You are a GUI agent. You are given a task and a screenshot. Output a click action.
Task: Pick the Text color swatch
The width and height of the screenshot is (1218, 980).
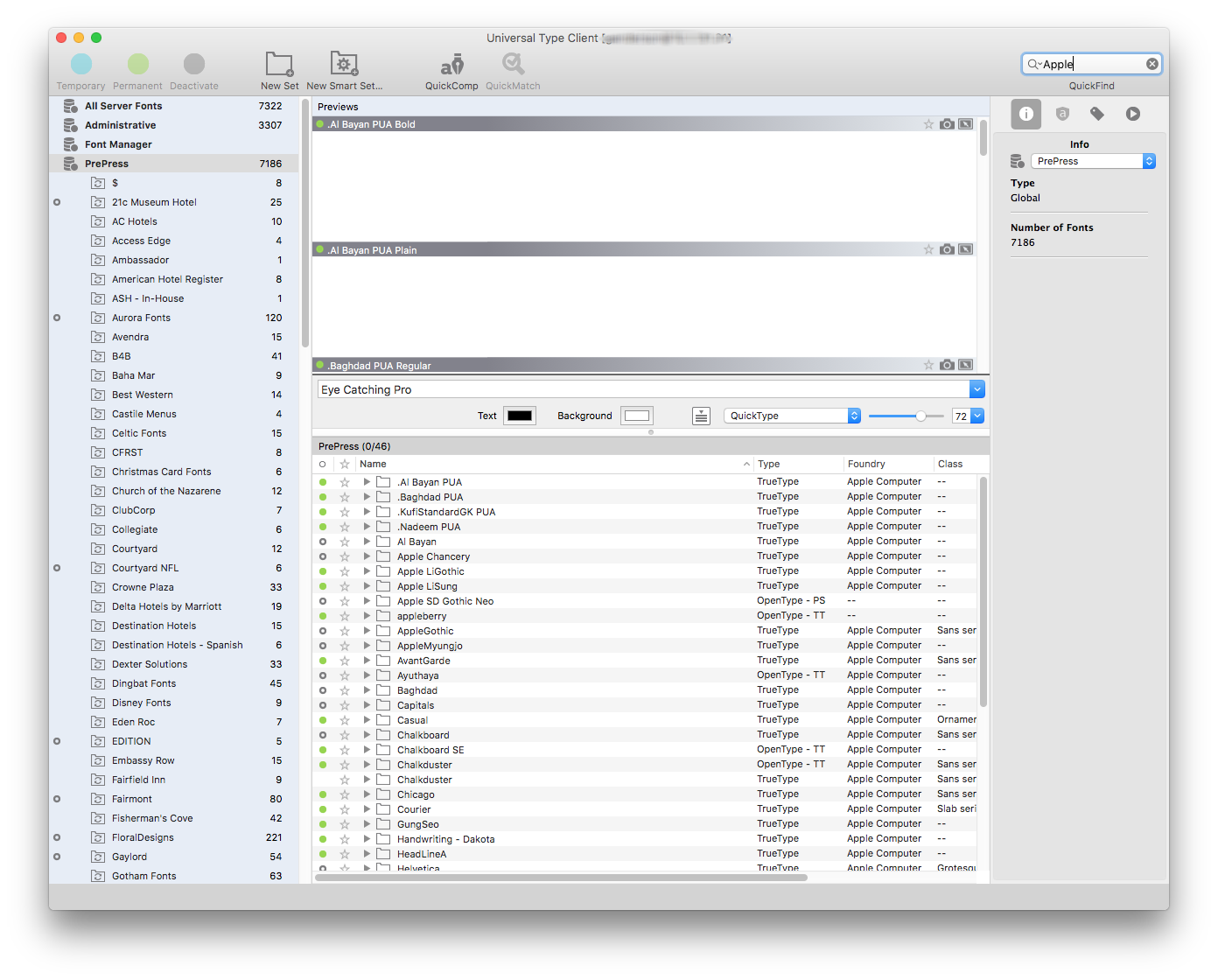pyautogui.click(x=520, y=416)
